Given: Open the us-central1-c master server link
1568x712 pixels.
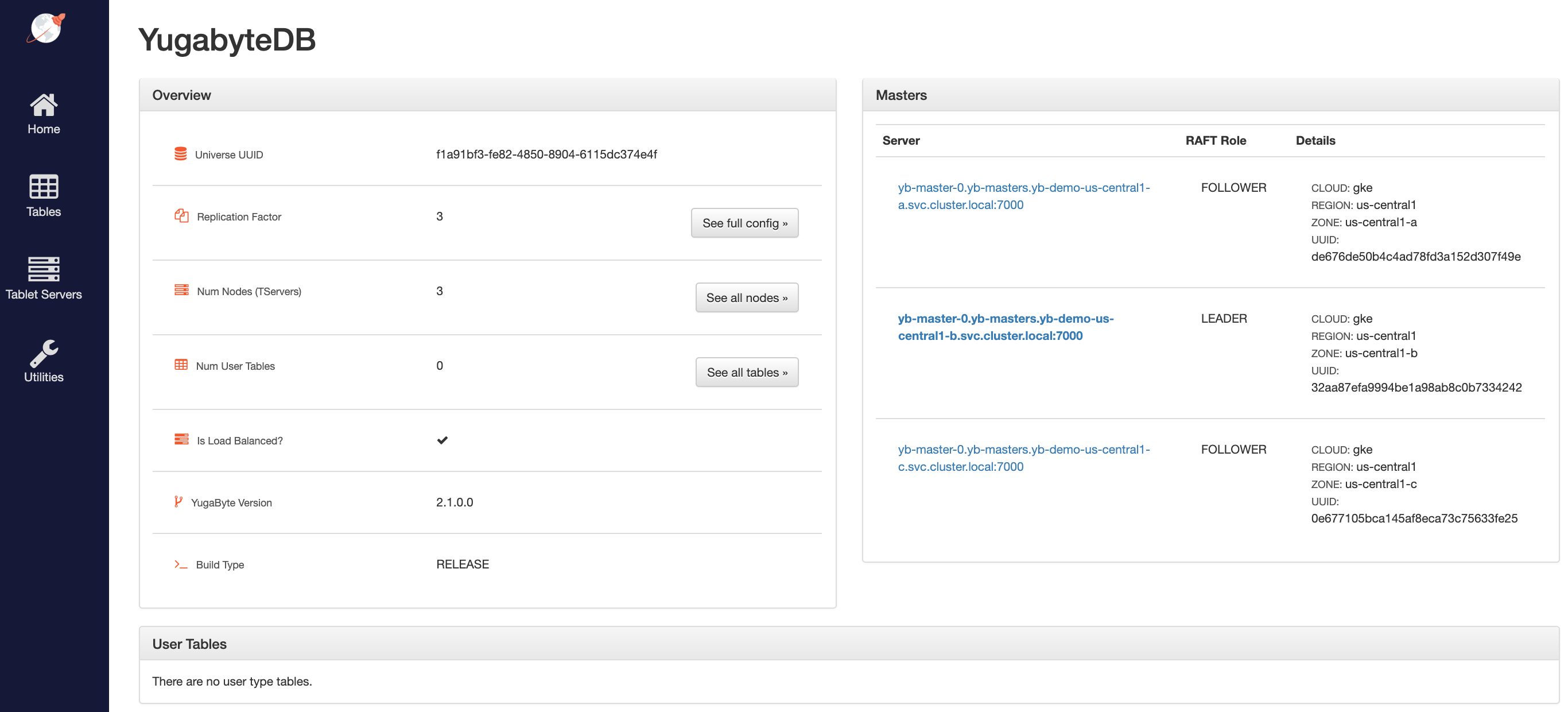Looking at the screenshot, I should coord(1023,458).
